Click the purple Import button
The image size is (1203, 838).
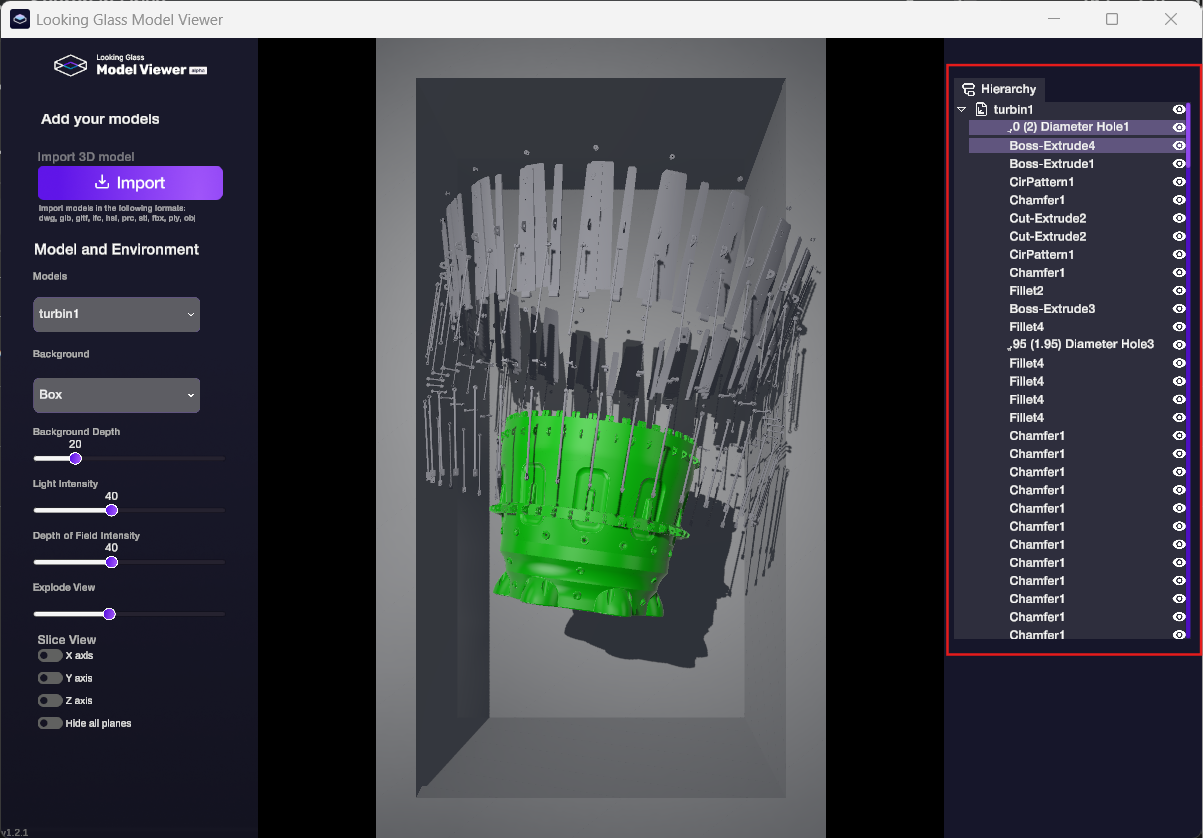point(130,183)
